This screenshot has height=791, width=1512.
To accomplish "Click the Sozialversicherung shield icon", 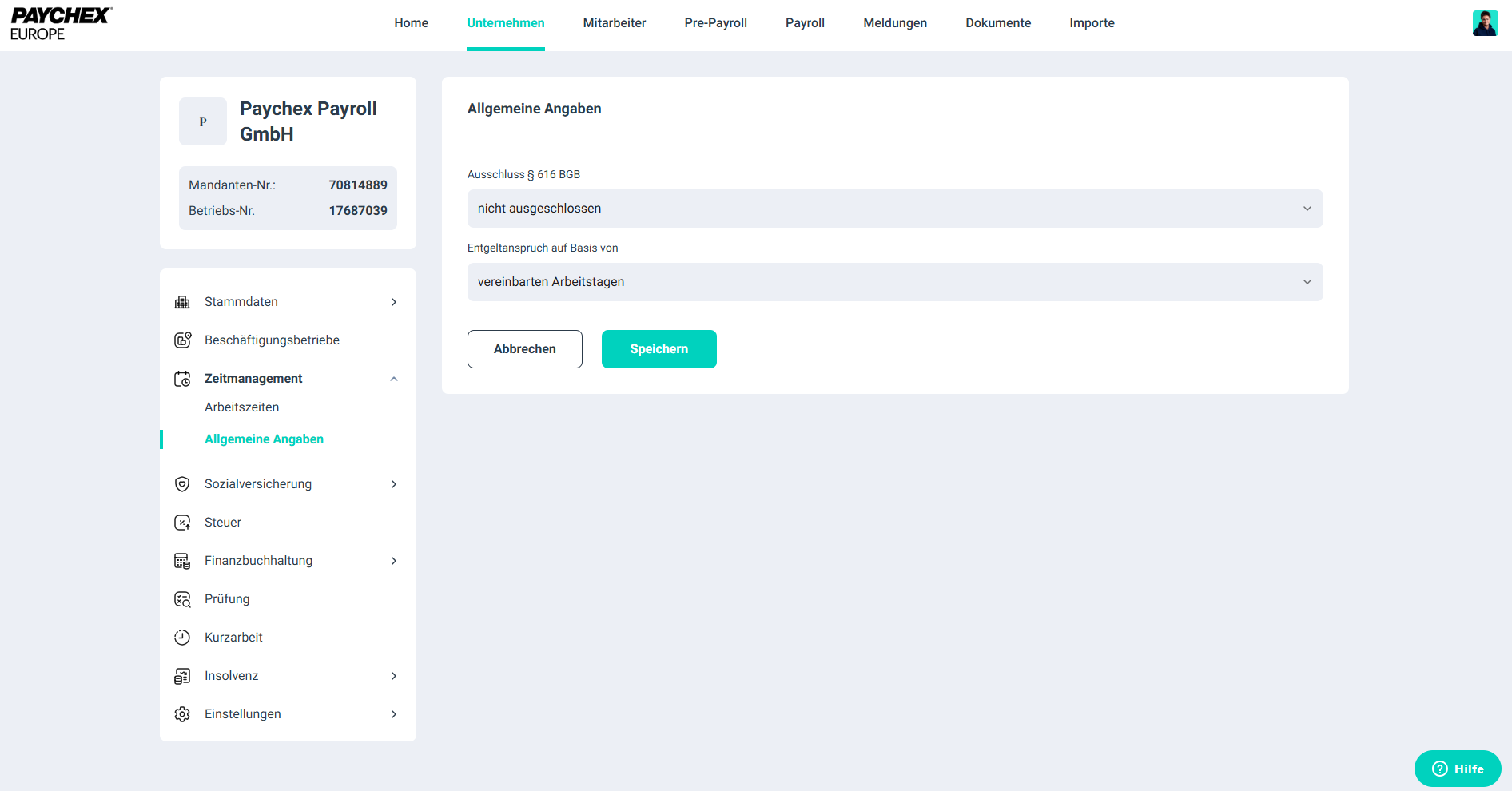I will coord(182,484).
